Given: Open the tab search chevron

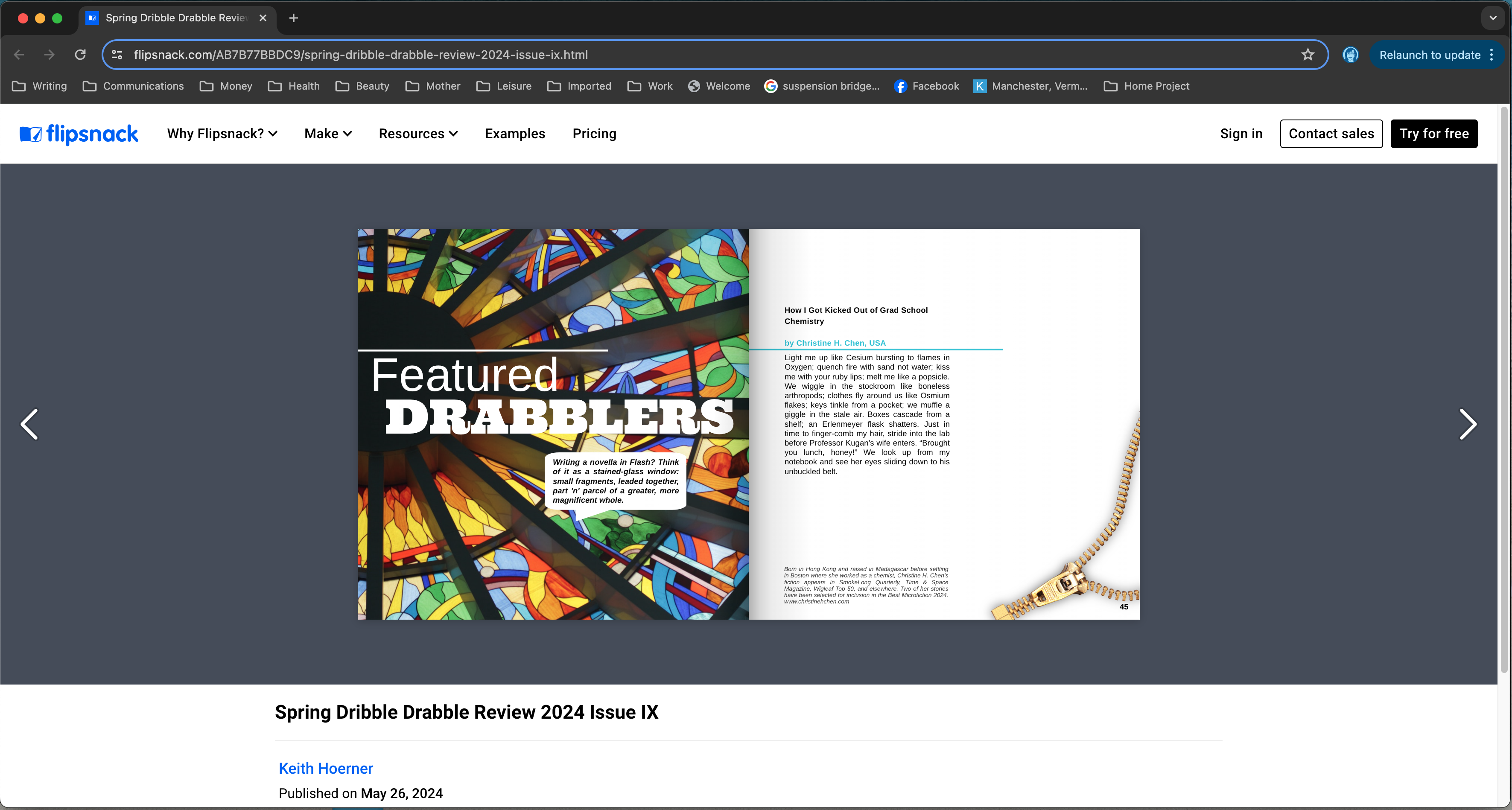Looking at the screenshot, I should pyautogui.click(x=1493, y=18).
